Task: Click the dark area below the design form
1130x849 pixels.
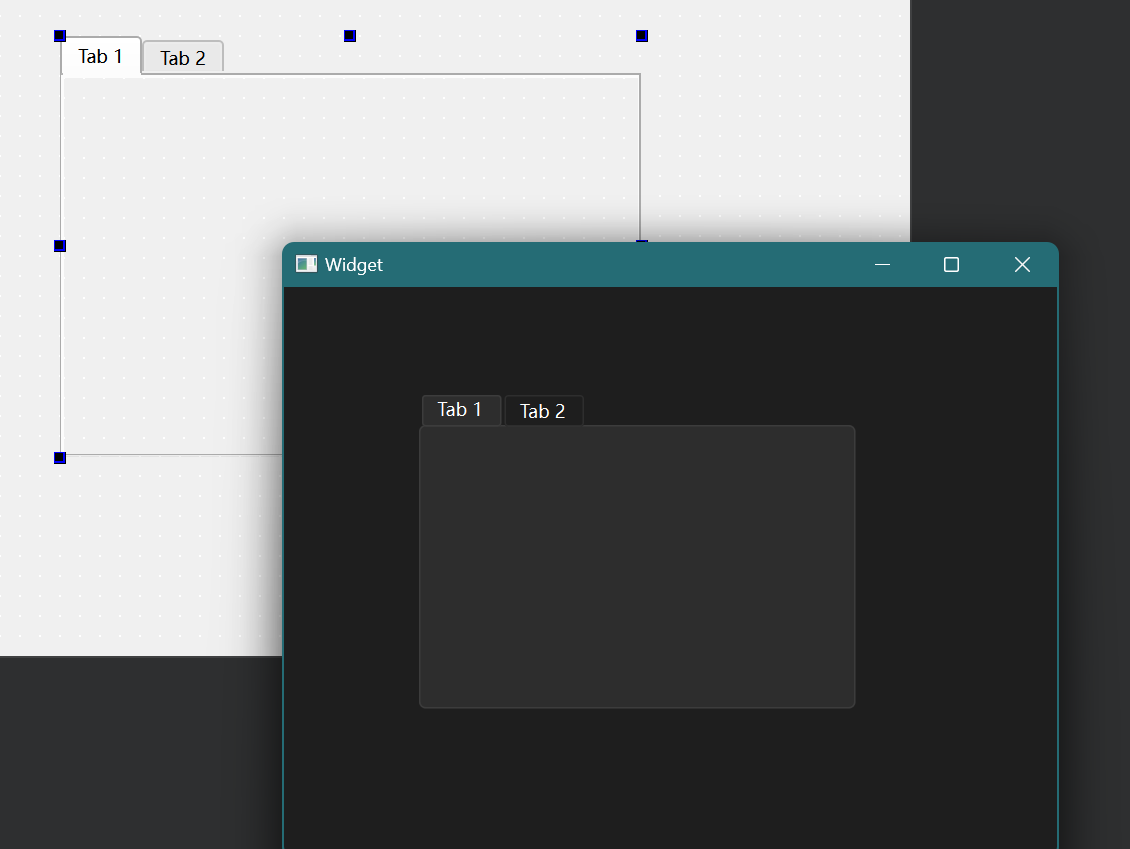Action: tap(140, 750)
